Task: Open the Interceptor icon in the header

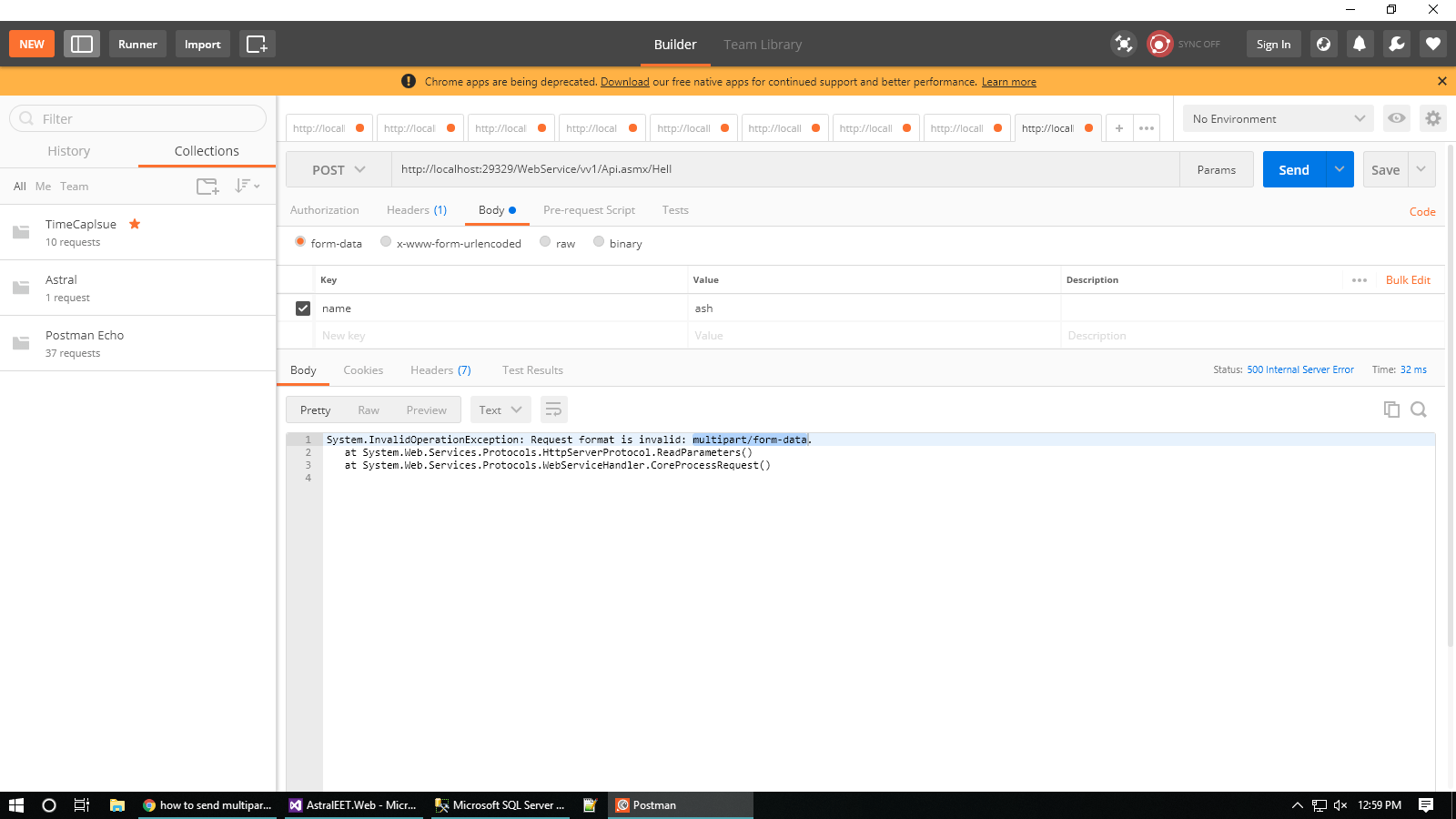Action: point(1123,43)
